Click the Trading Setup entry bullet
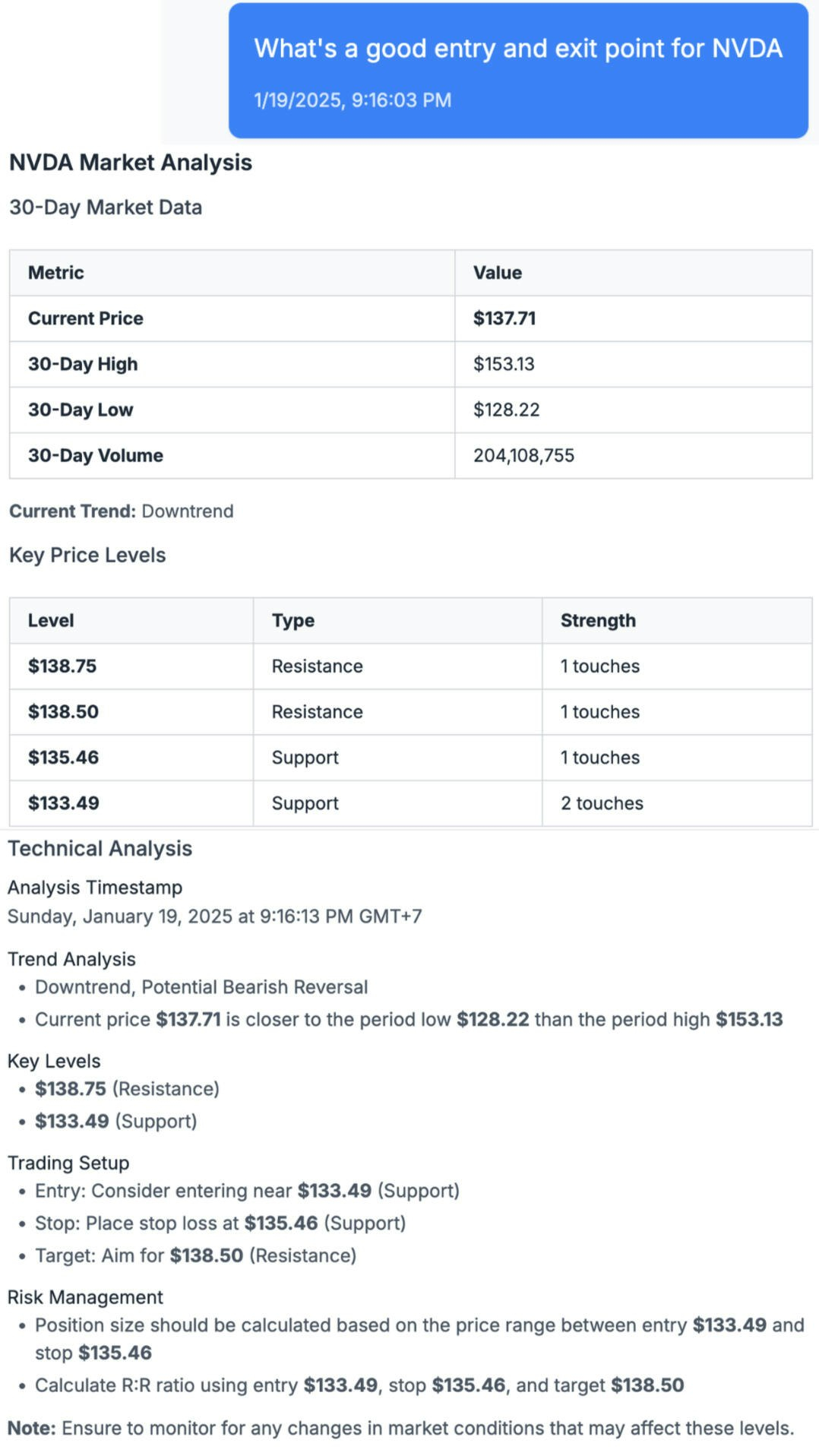The height and width of the screenshot is (1456, 819). pyautogui.click(x=248, y=1191)
